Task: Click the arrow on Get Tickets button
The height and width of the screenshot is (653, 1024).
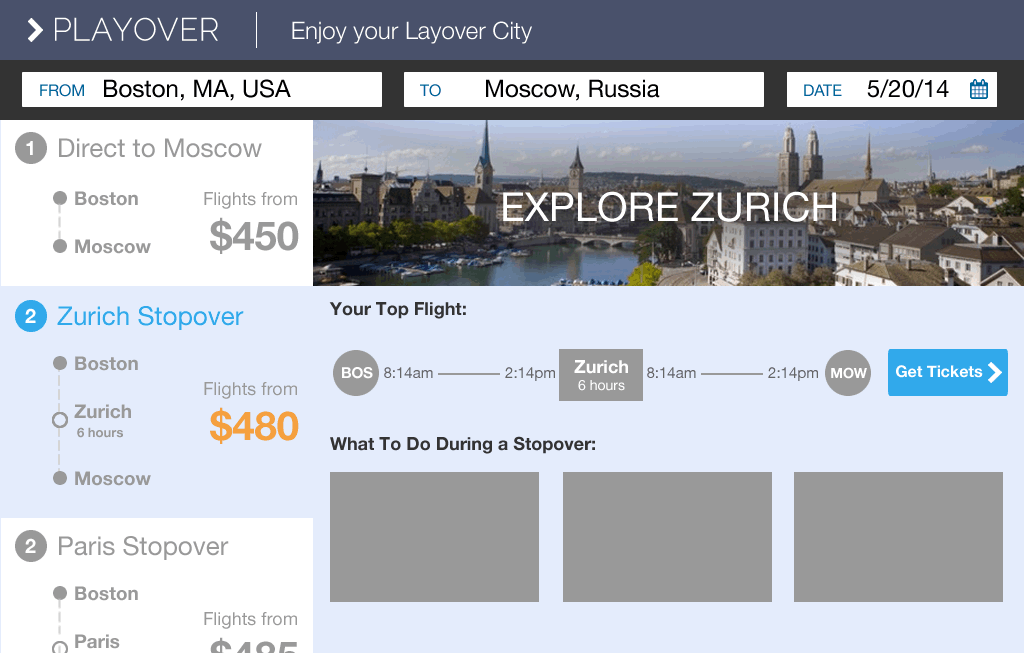Action: coord(995,372)
